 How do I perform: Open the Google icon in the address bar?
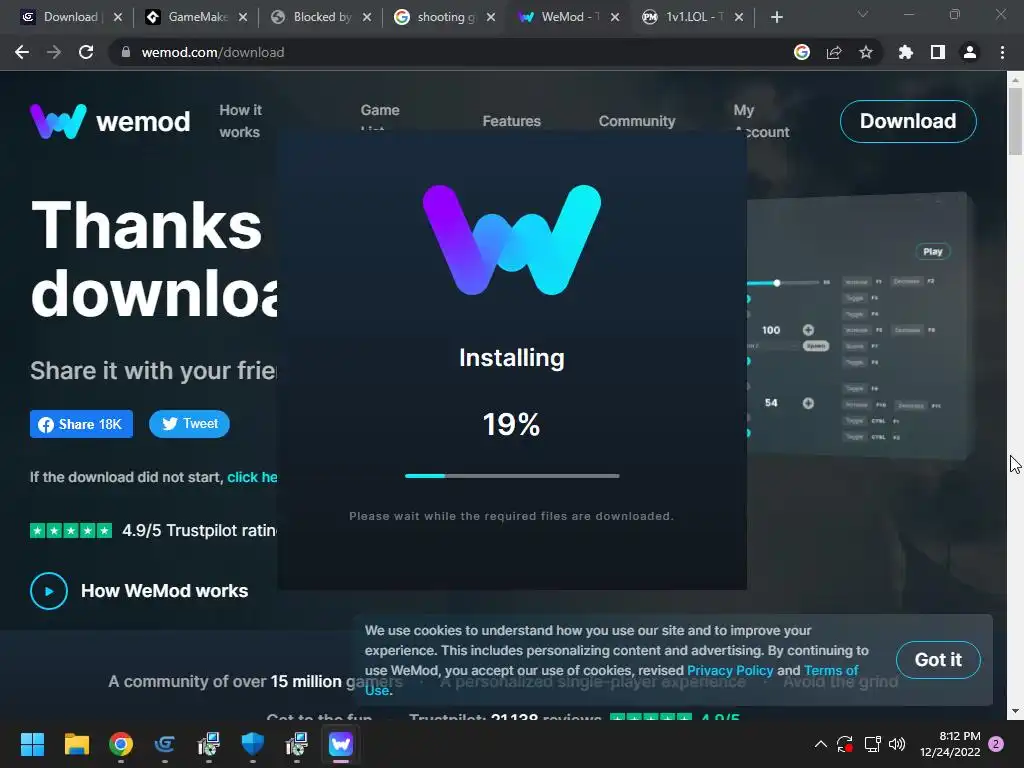802,52
